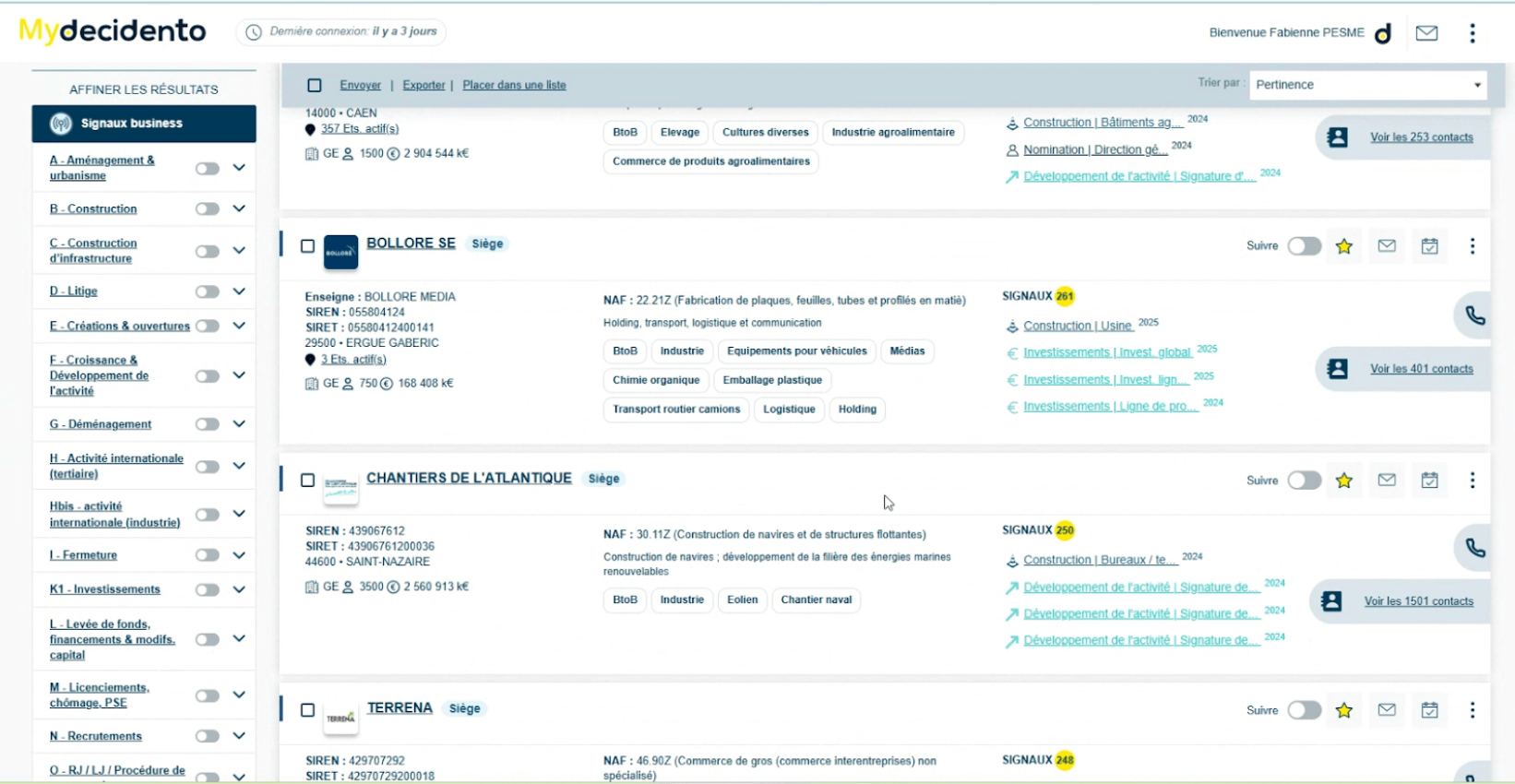This screenshot has width=1515, height=784.
Task: Expand the I - Fermeture chevron
Action: (239, 555)
